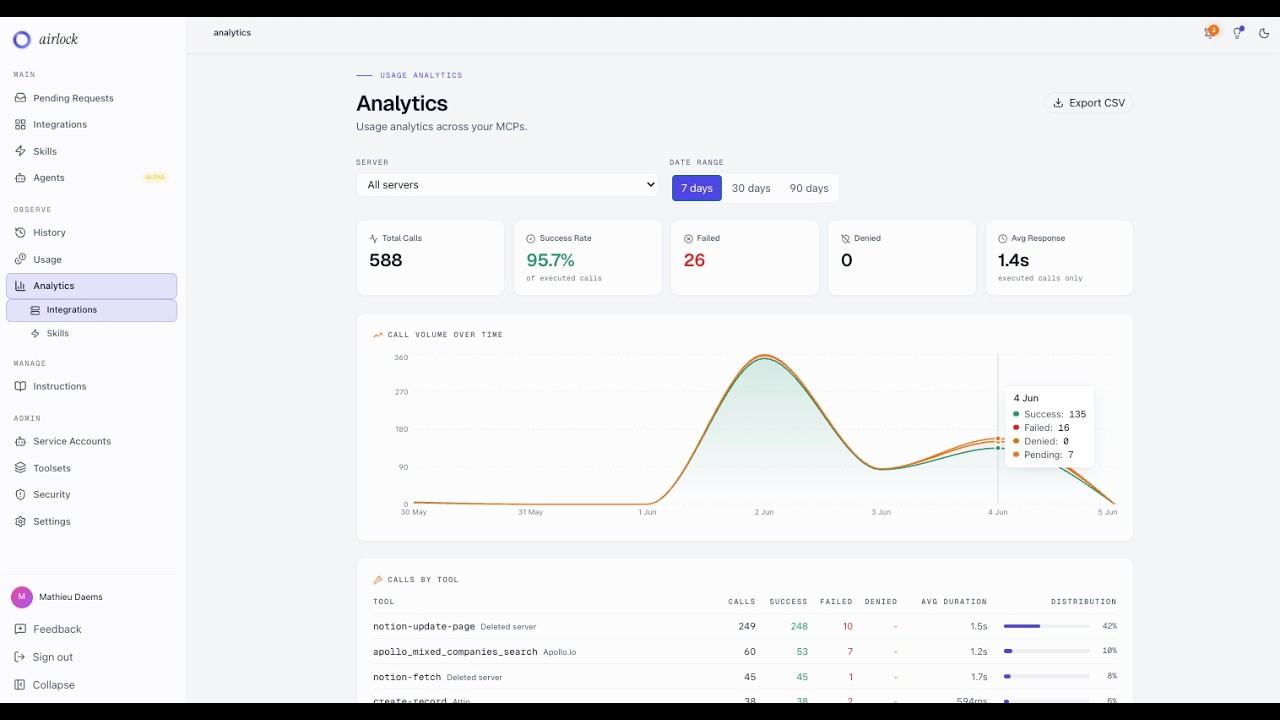Click the History clock icon
Image resolution: width=1280 pixels, height=720 pixels.
click(21, 232)
